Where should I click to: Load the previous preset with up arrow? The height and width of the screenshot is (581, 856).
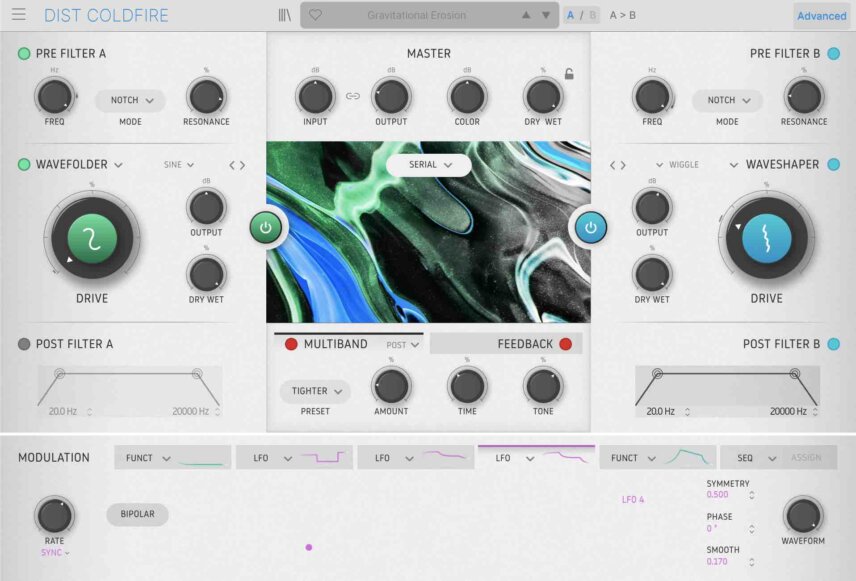tap(526, 15)
